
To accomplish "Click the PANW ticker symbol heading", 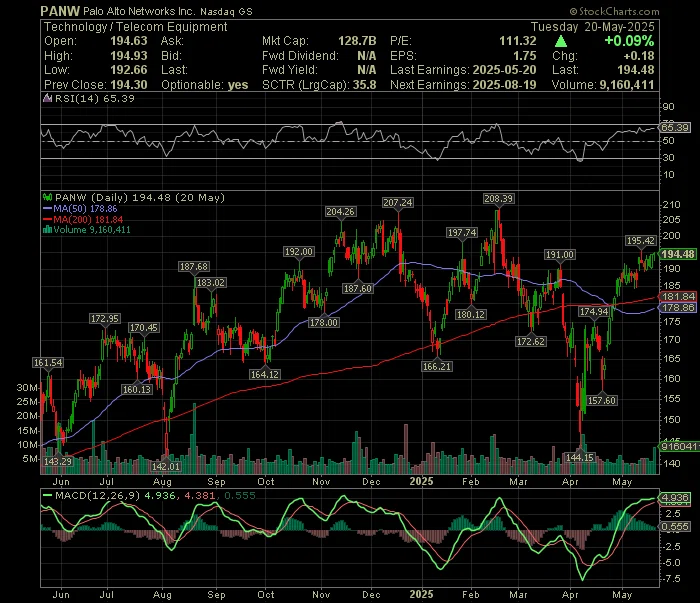I will click(60, 11).
